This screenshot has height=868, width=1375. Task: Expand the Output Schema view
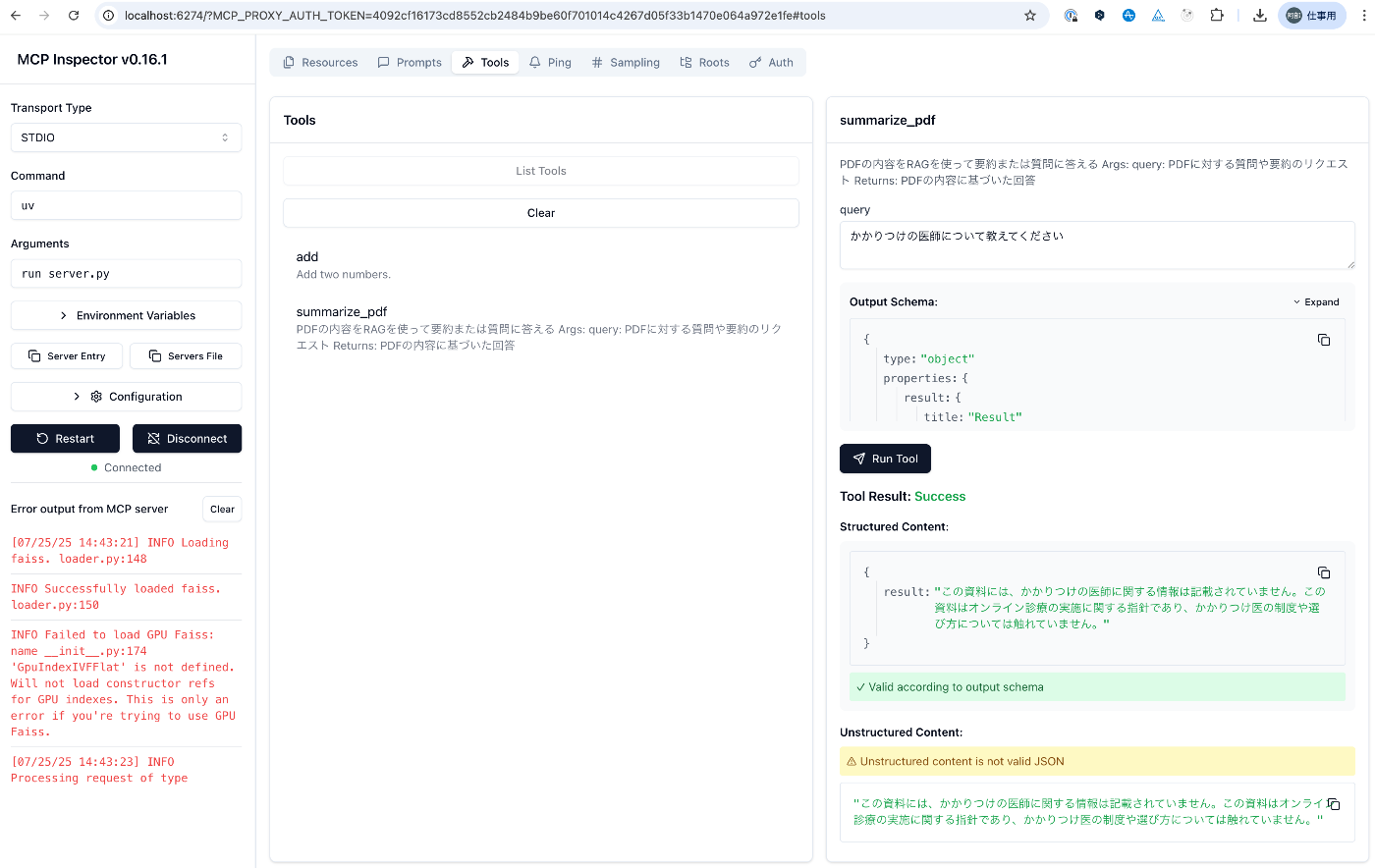click(1316, 302)
